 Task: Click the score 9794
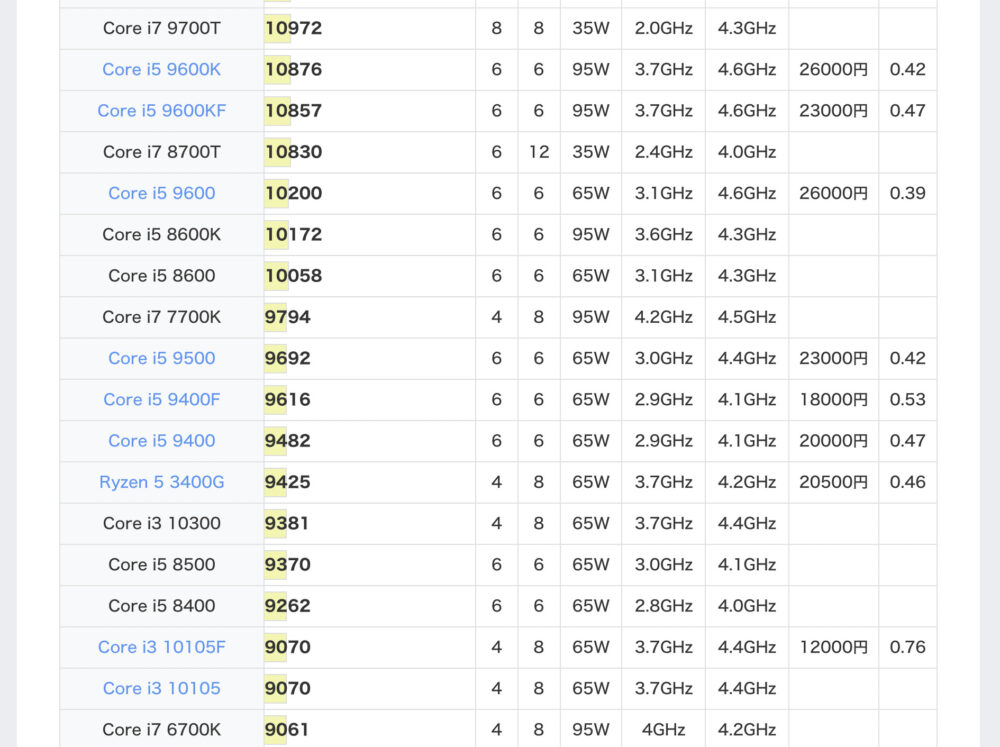[x=288, y=317]
